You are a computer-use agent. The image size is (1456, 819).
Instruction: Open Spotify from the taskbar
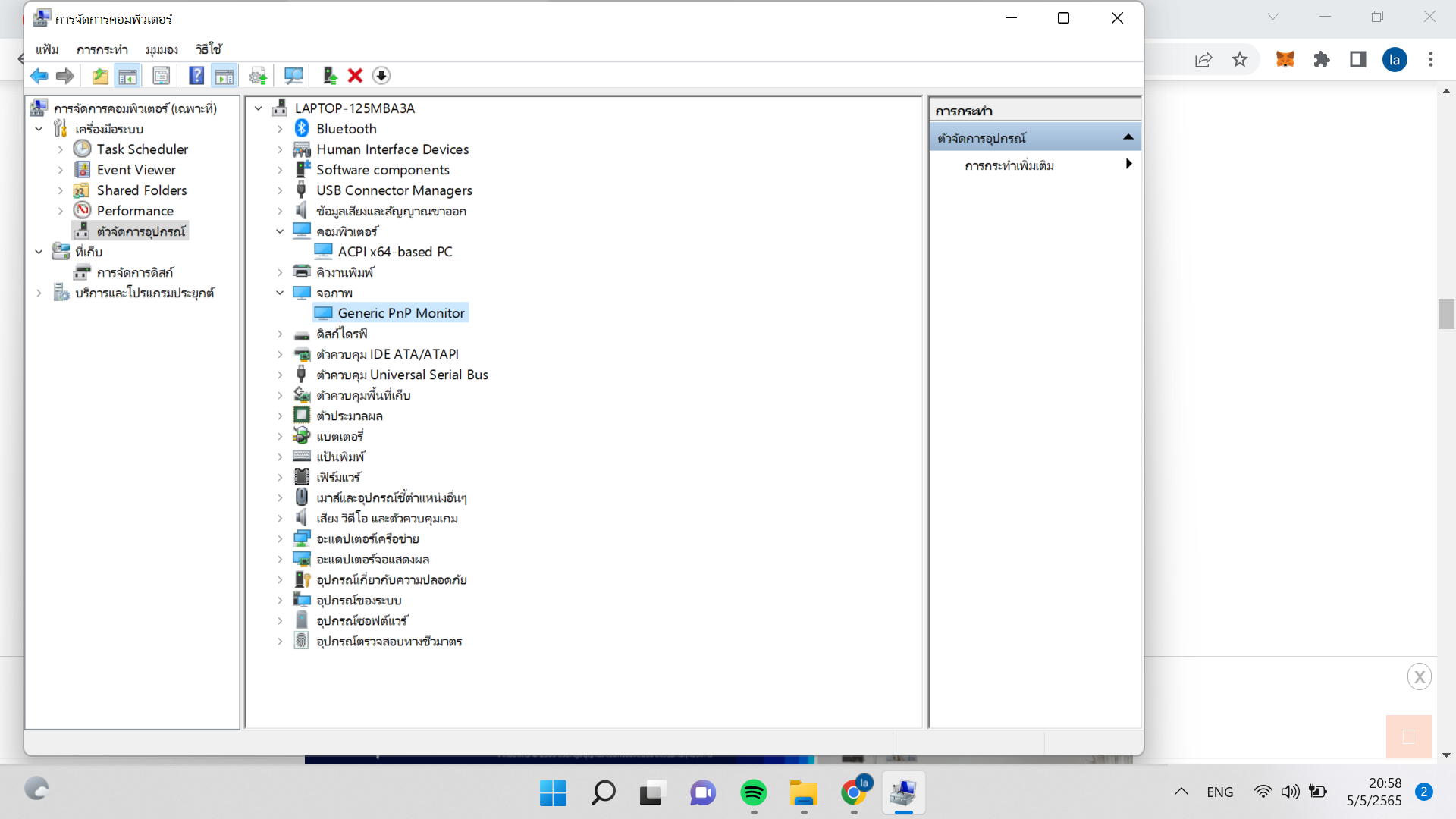753,792
